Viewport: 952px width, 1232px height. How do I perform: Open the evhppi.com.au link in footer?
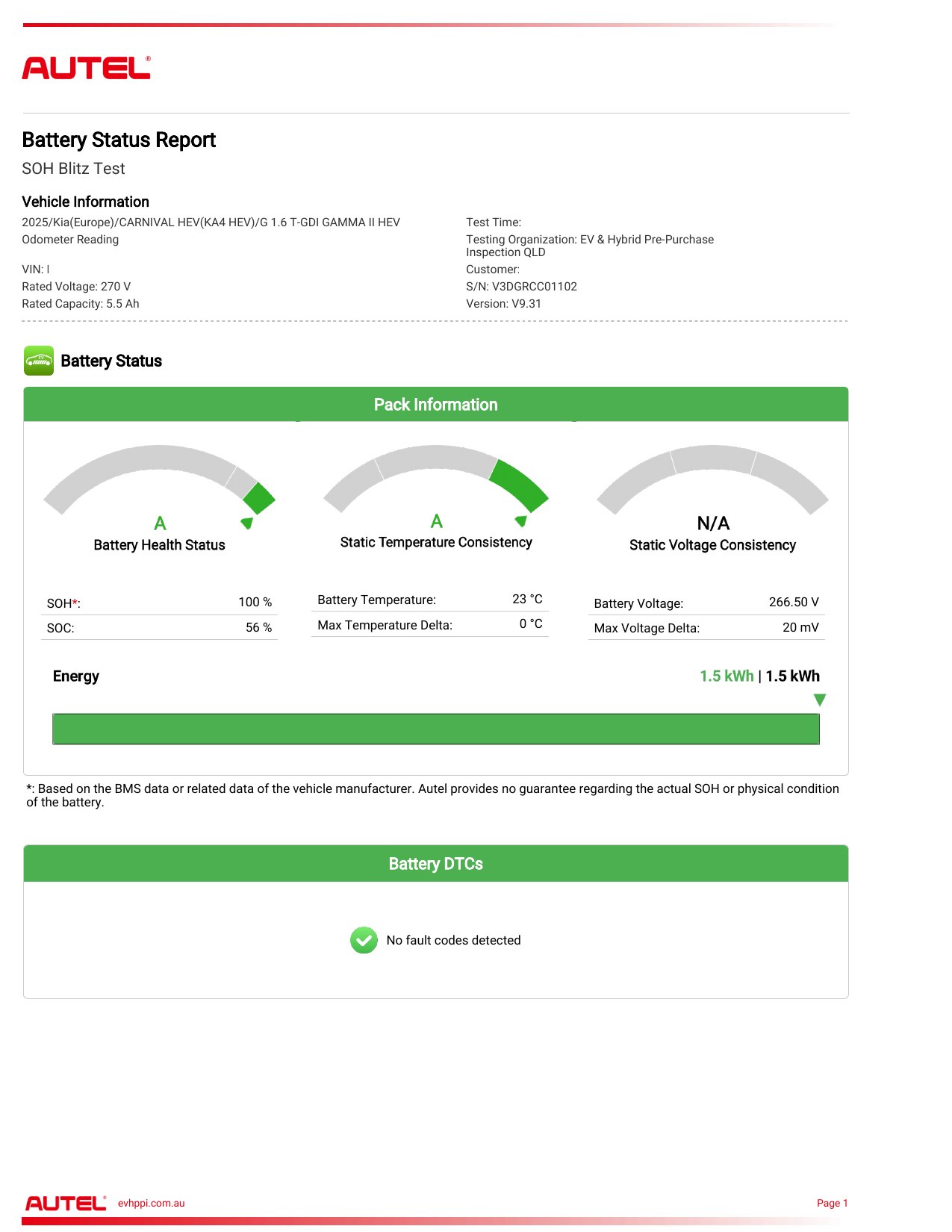151,1203
